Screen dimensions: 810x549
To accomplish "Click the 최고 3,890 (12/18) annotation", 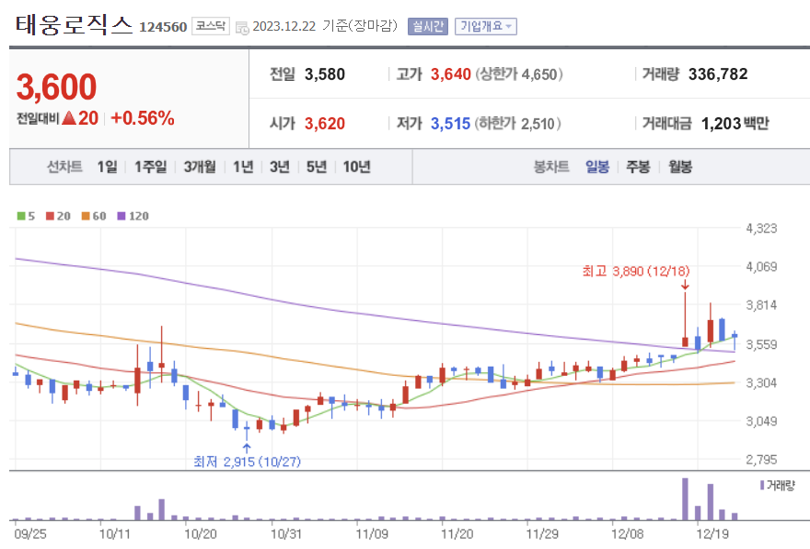I will click(x=636, y=271).
